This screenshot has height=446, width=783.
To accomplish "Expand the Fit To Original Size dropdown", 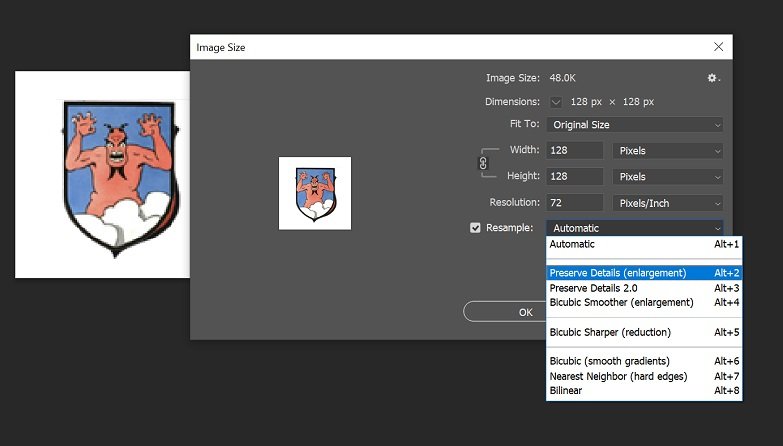I will [x=634, y=125].
